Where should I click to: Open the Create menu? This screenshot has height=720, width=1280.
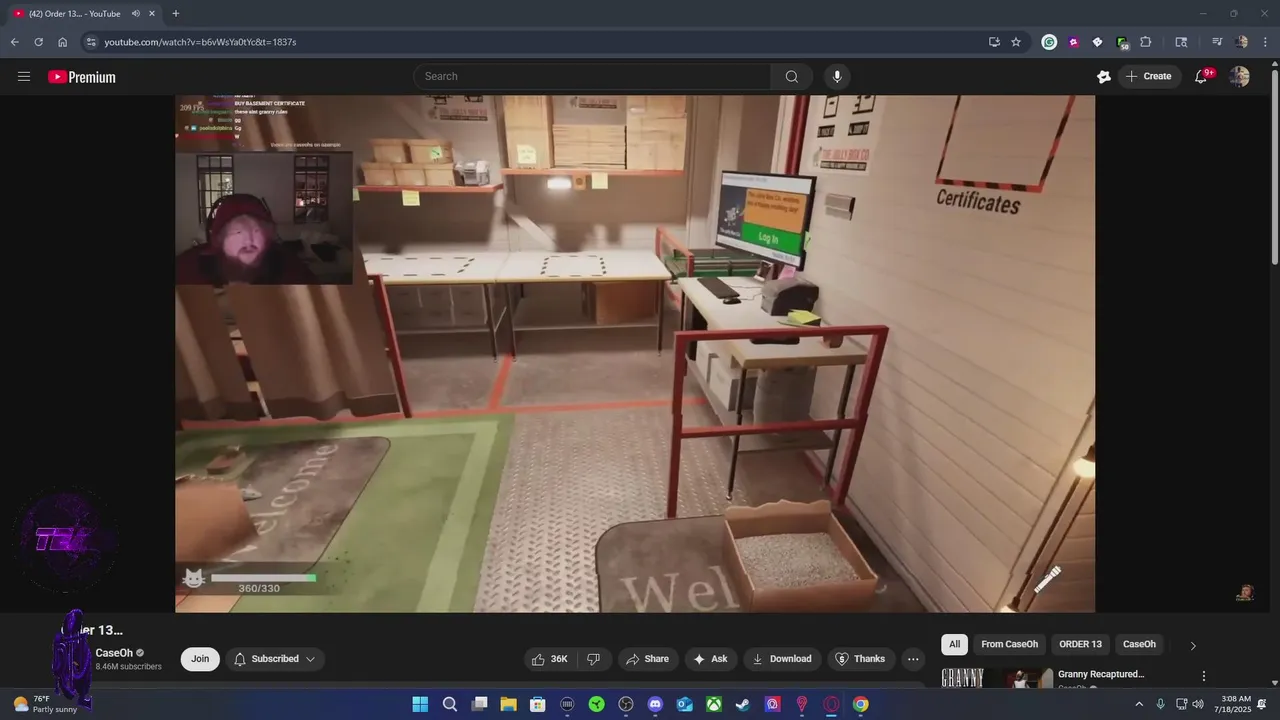pyautogui.click(x=1148, y=76)
